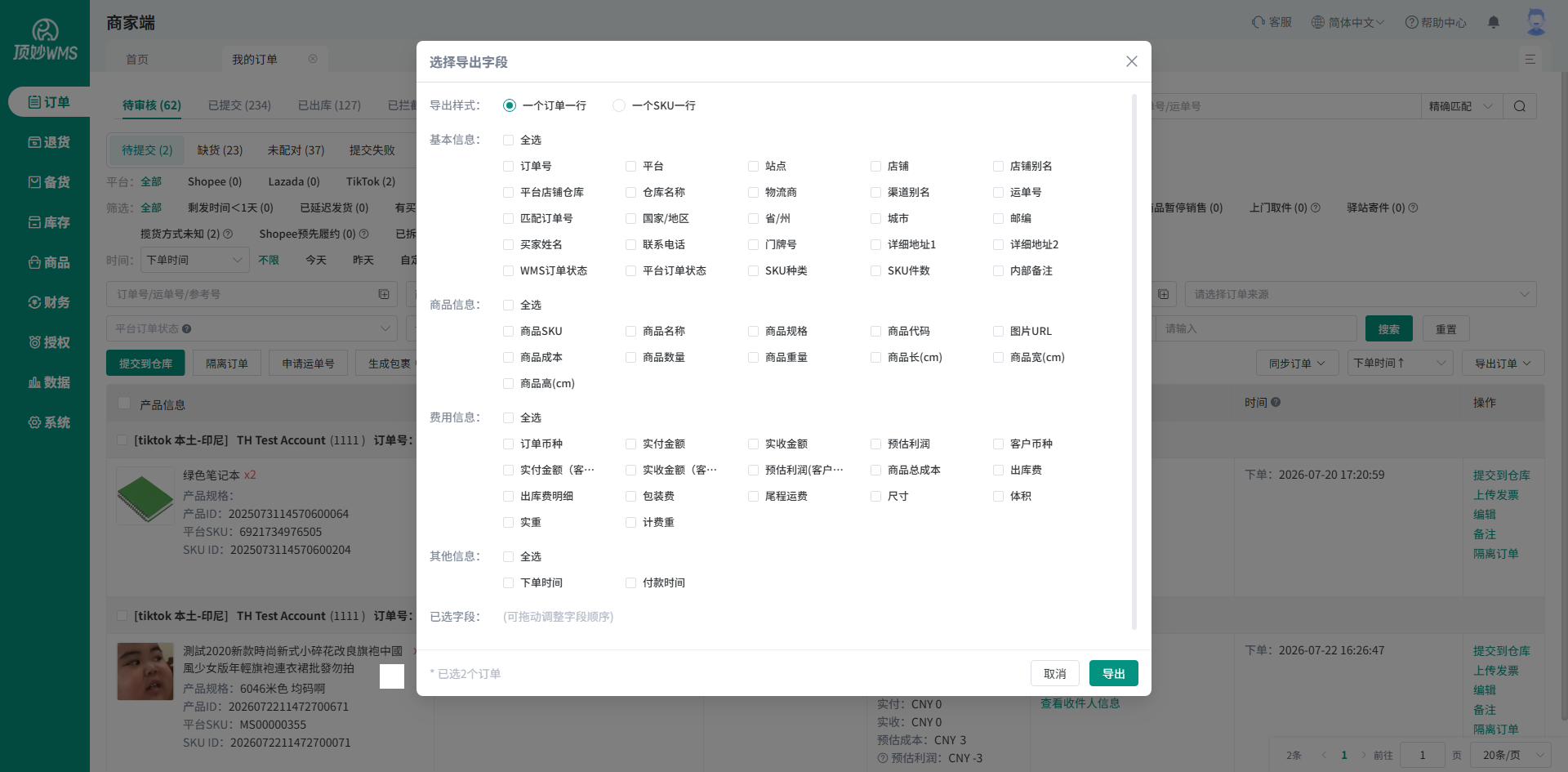Open the 简体中文 language dropdown

[x=1347, y=22]
